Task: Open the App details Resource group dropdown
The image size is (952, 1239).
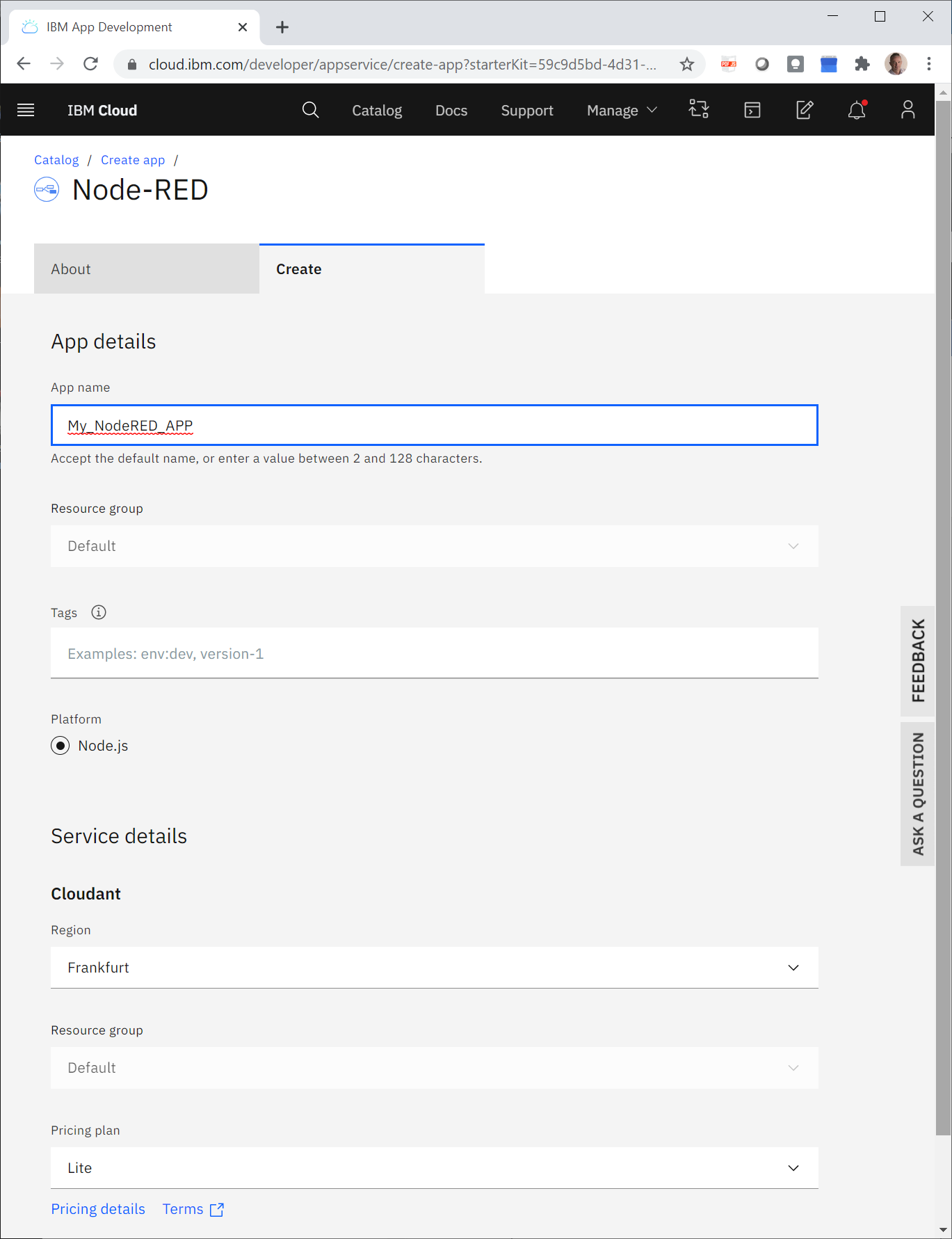Action: 435,546
